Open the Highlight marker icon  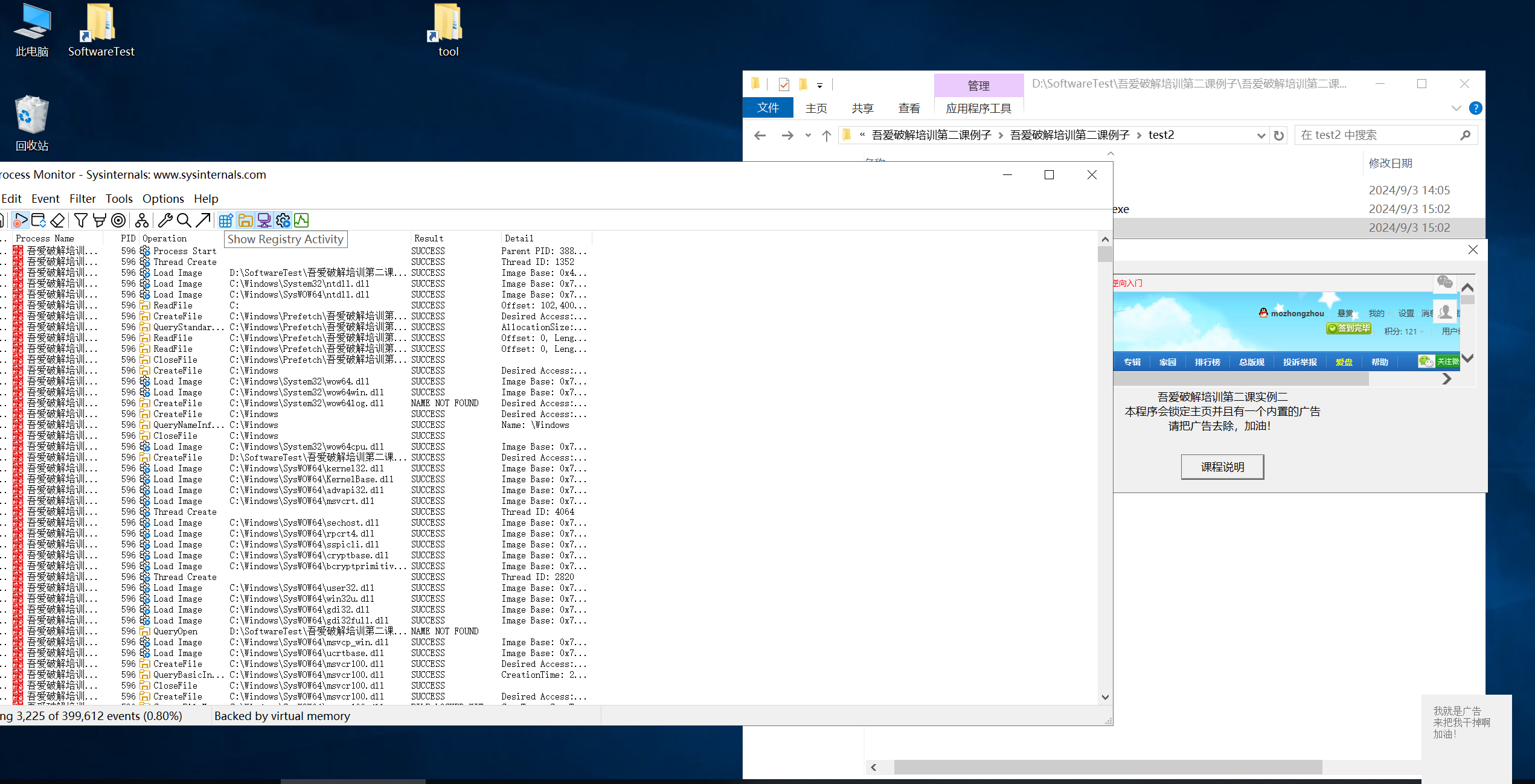point(100,220)
